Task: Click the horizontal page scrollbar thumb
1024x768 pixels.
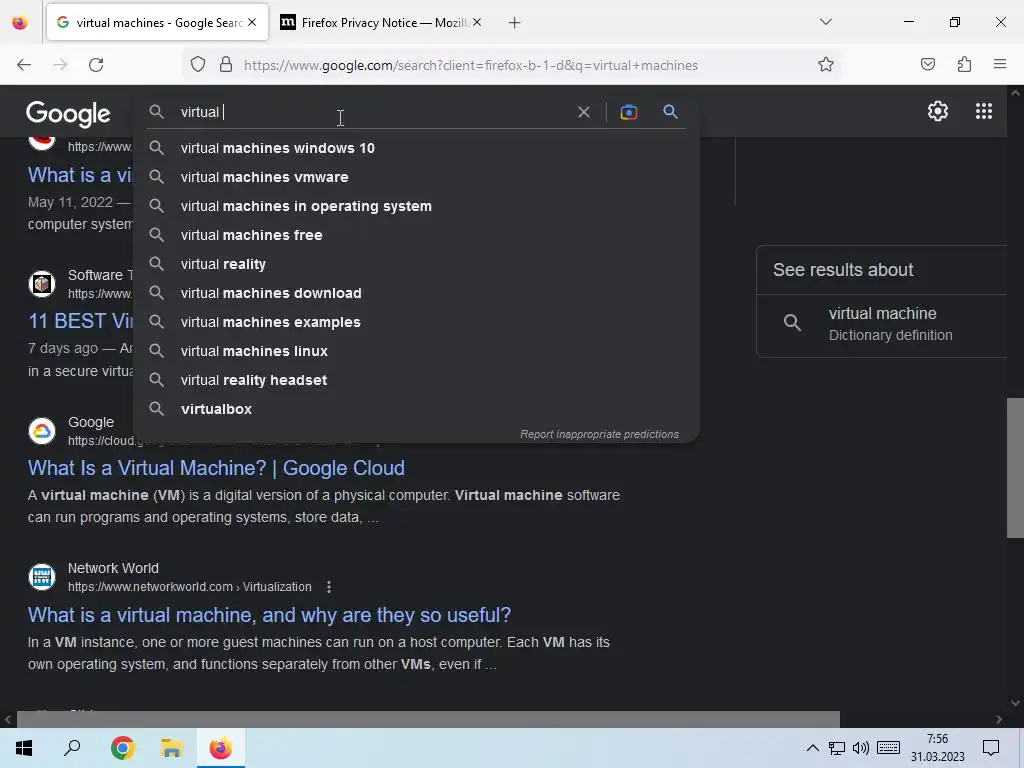Action: tap(428, 719)
